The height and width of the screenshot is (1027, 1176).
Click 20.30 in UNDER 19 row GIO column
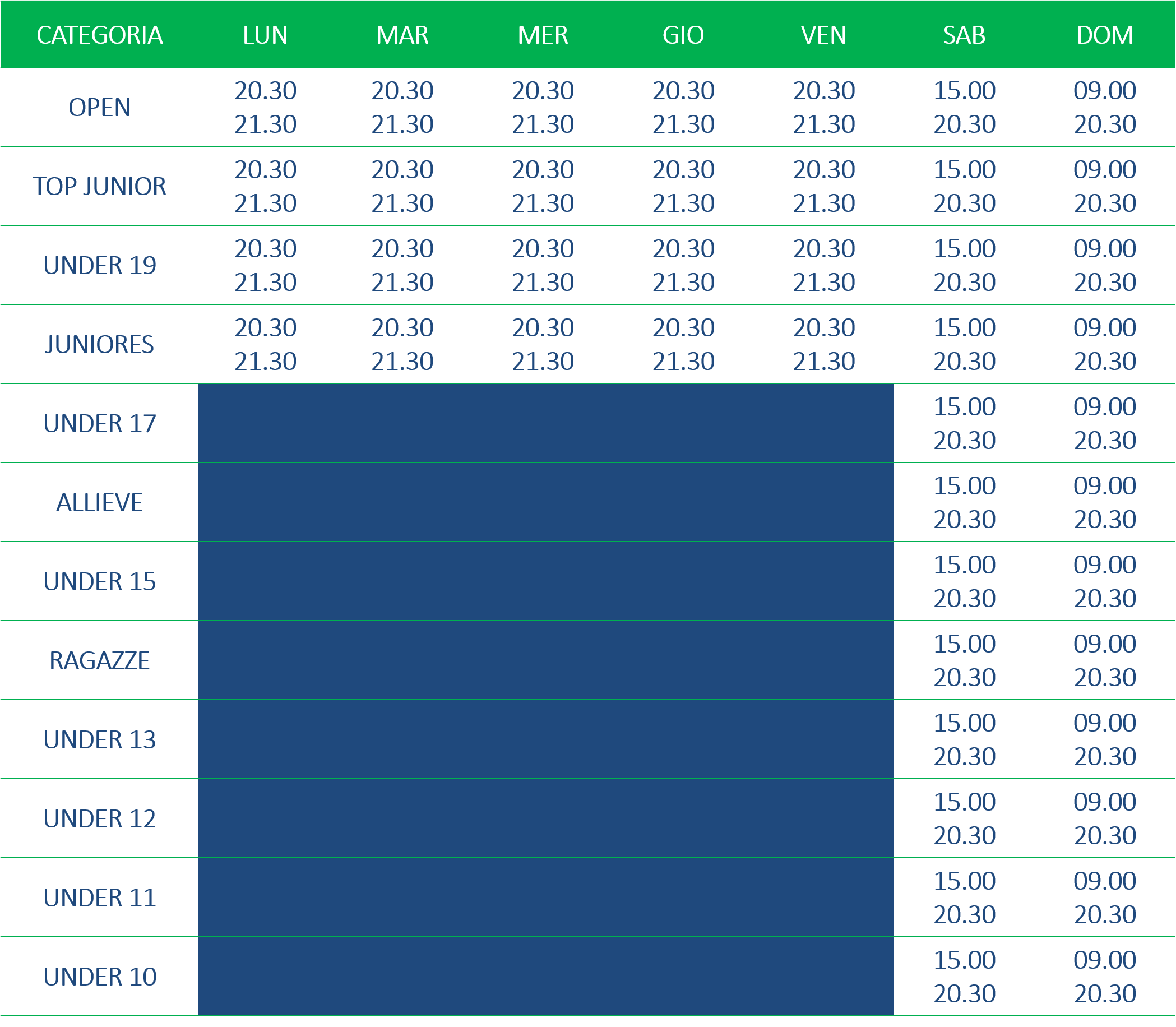coord(683,249)
